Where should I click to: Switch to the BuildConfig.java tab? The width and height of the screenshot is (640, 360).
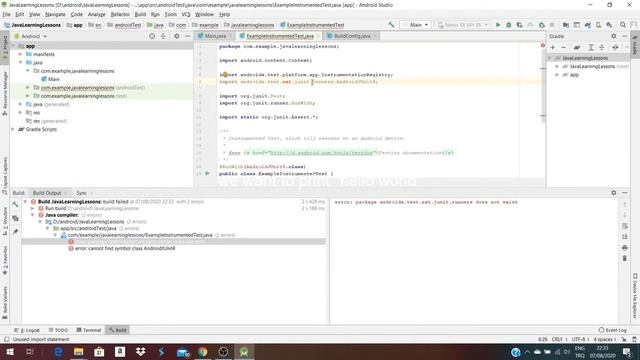click(x=352, y=36)
